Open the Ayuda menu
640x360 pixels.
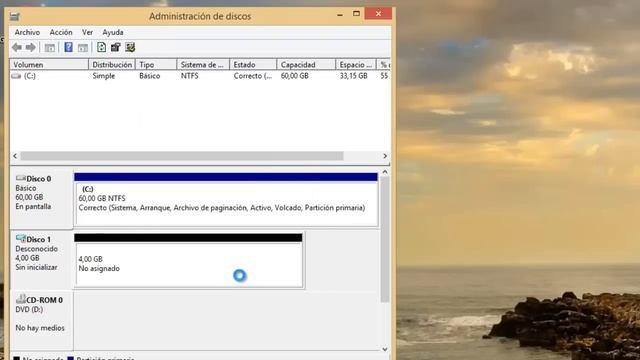coord(113,32)
